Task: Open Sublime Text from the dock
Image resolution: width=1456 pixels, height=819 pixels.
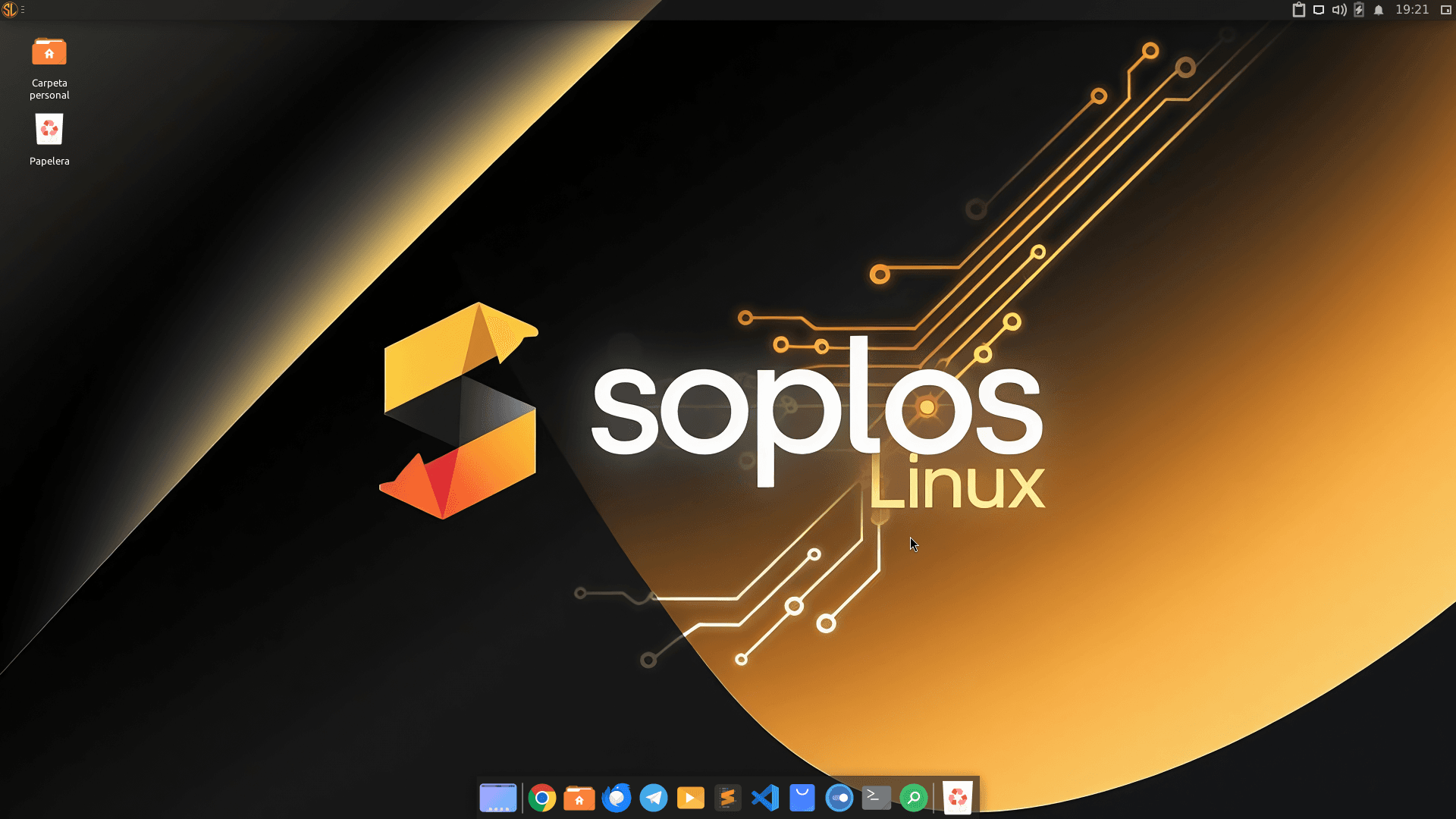Action: click(728, 798)
